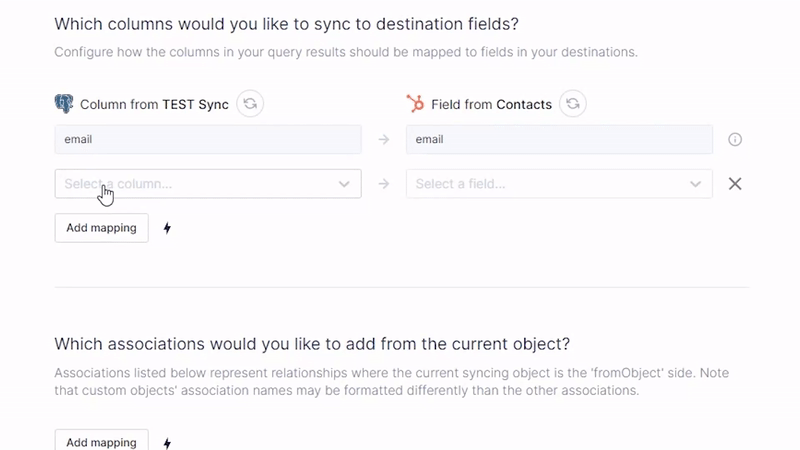Click lightning bolt beside column Add mapping
This screenshot has height=450, width=800.
167,228
